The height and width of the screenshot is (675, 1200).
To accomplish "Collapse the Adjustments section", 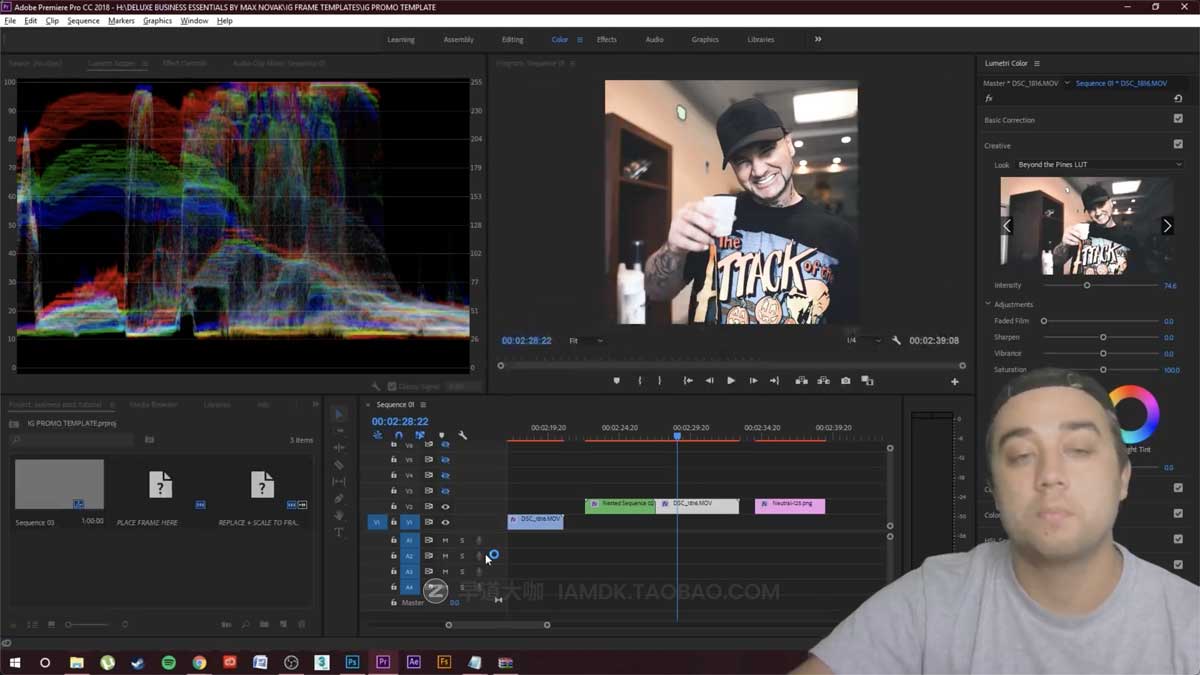I will coord(988,304).
